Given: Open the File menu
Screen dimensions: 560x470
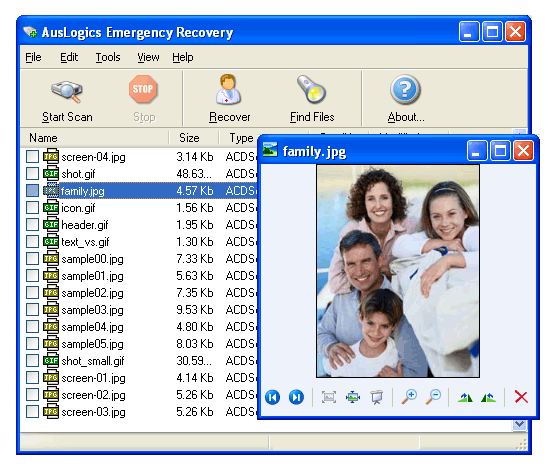Looking at the screenshot, I should (33, 57).
